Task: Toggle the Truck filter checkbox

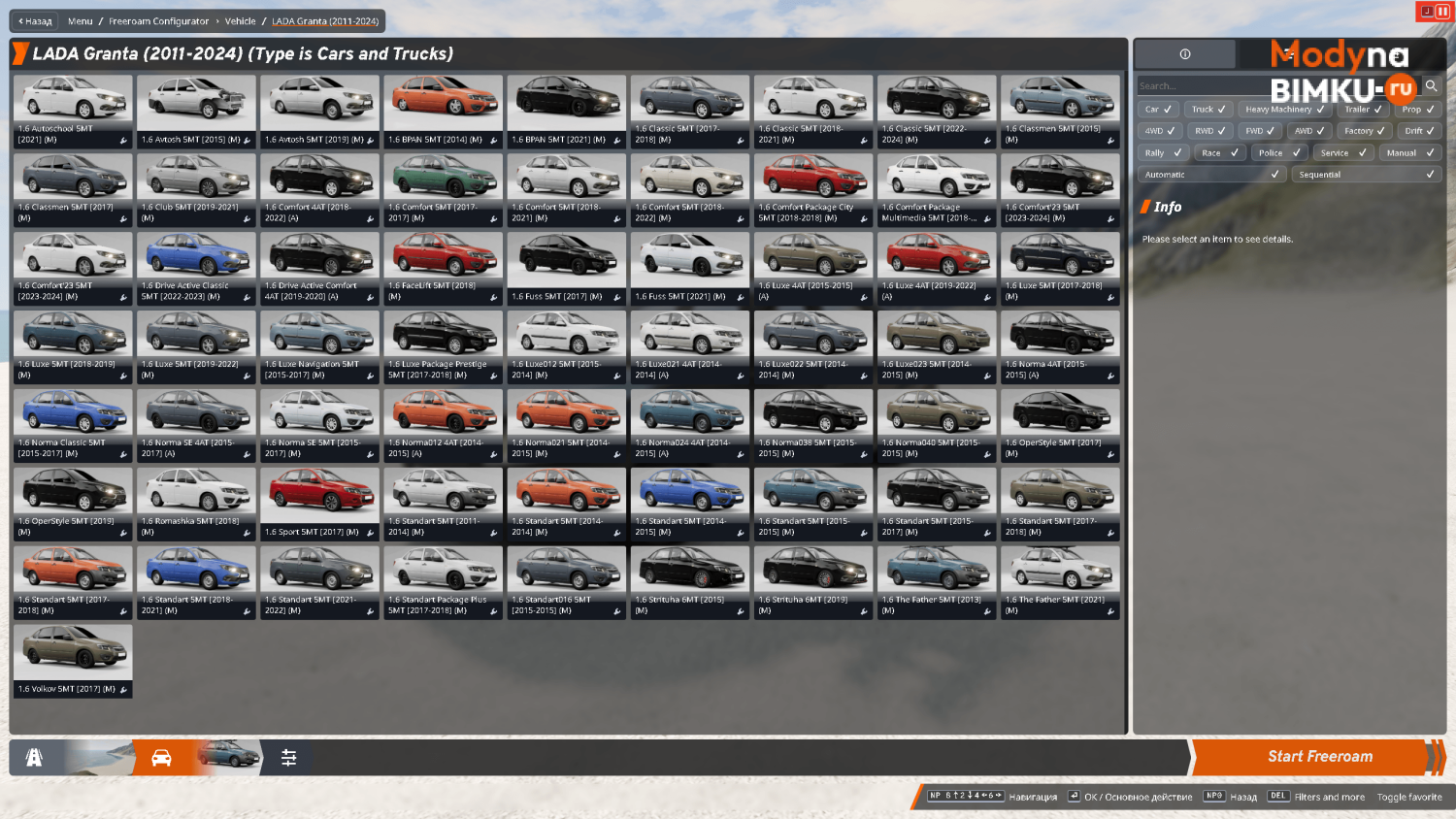Action: coord(1208,109)
